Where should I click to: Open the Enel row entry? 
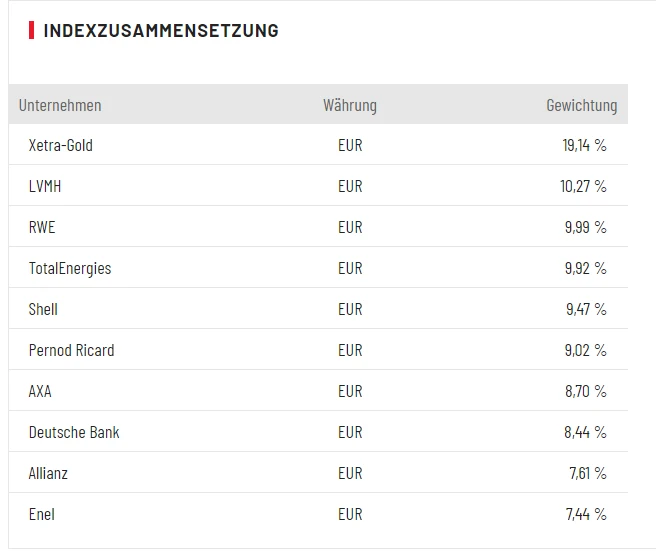pos(42,514)
